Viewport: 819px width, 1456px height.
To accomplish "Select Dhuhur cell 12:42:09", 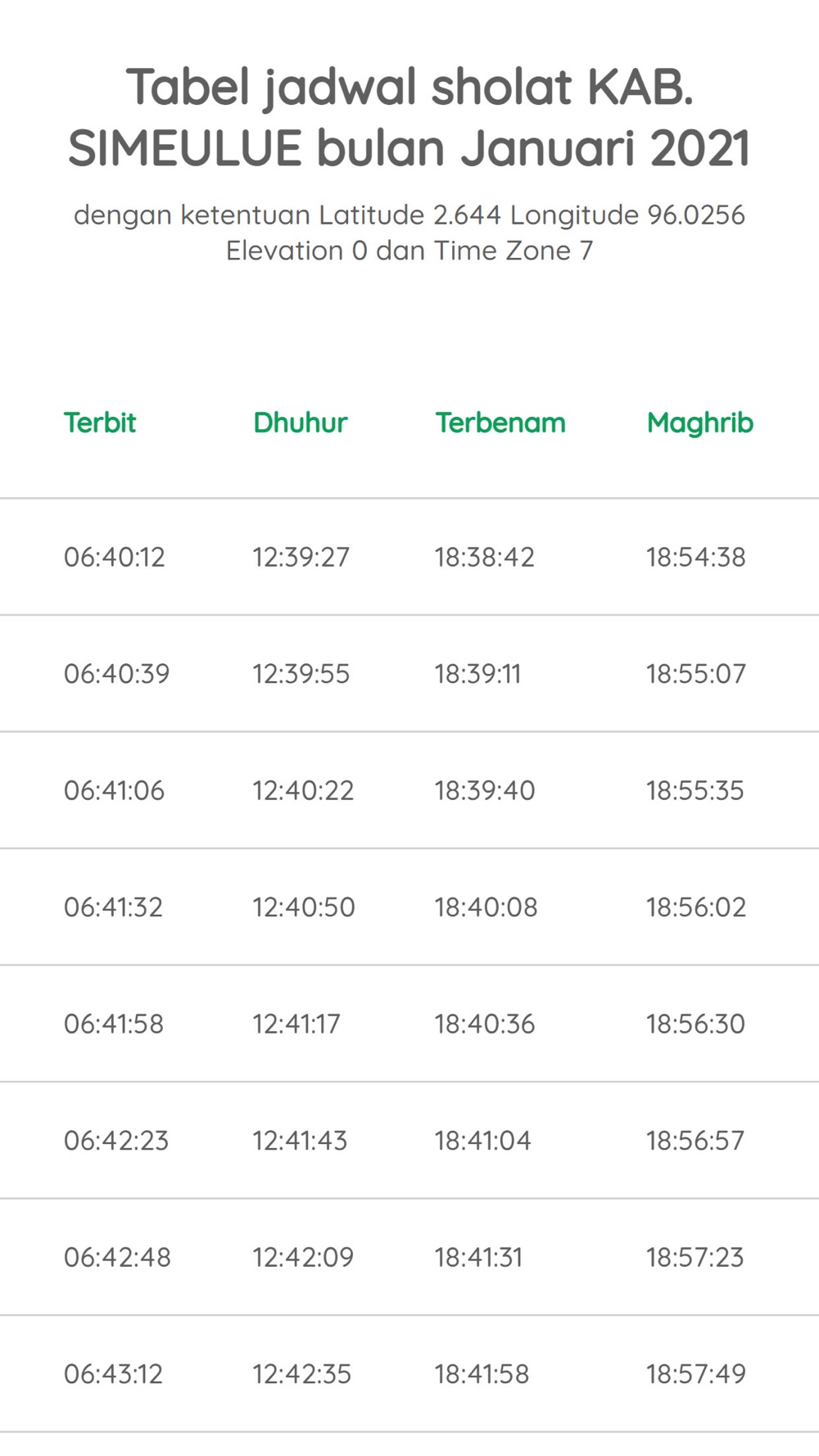I will coord(303,1257).
